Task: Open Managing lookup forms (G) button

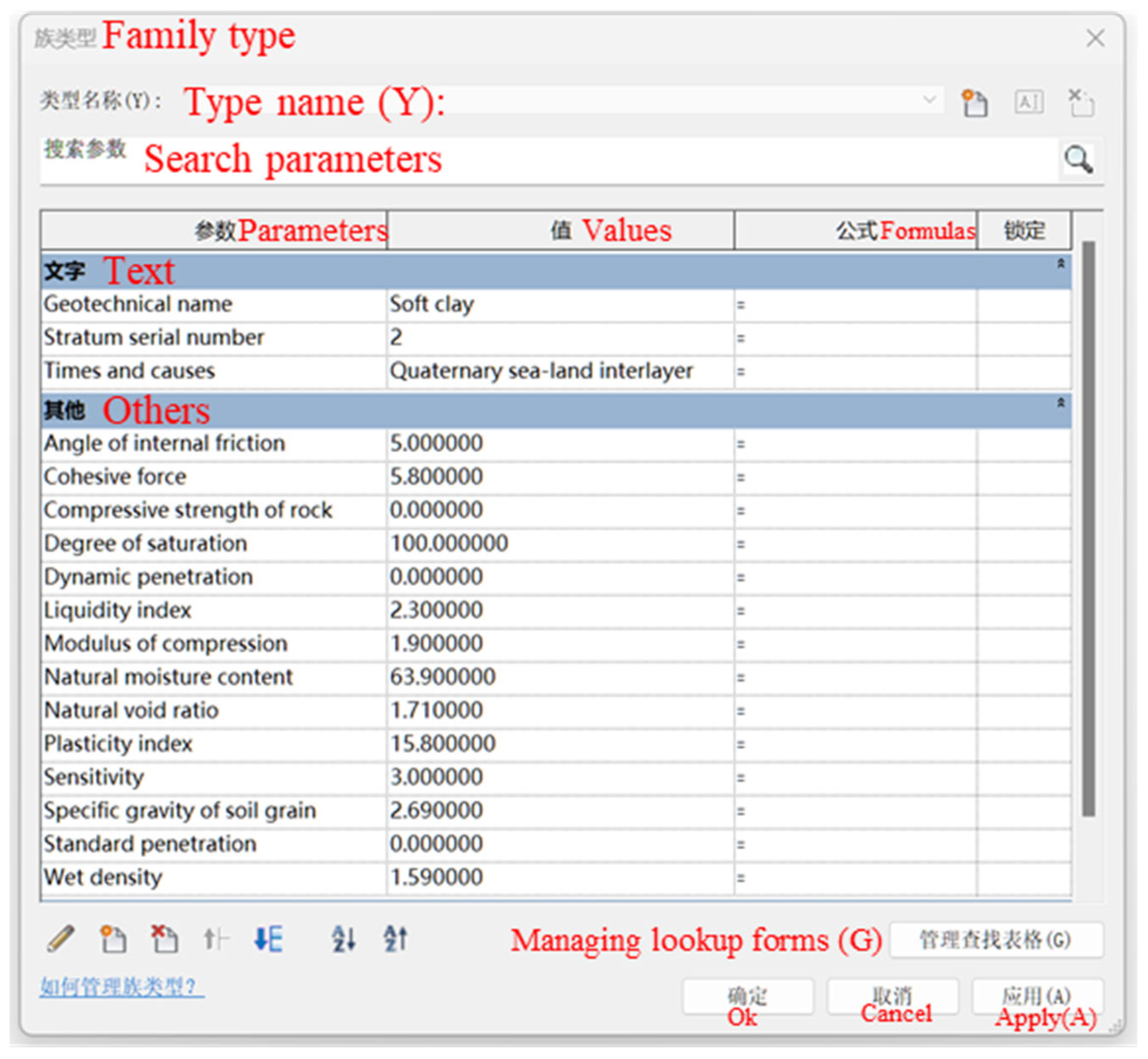Action: tap(996, 940)
